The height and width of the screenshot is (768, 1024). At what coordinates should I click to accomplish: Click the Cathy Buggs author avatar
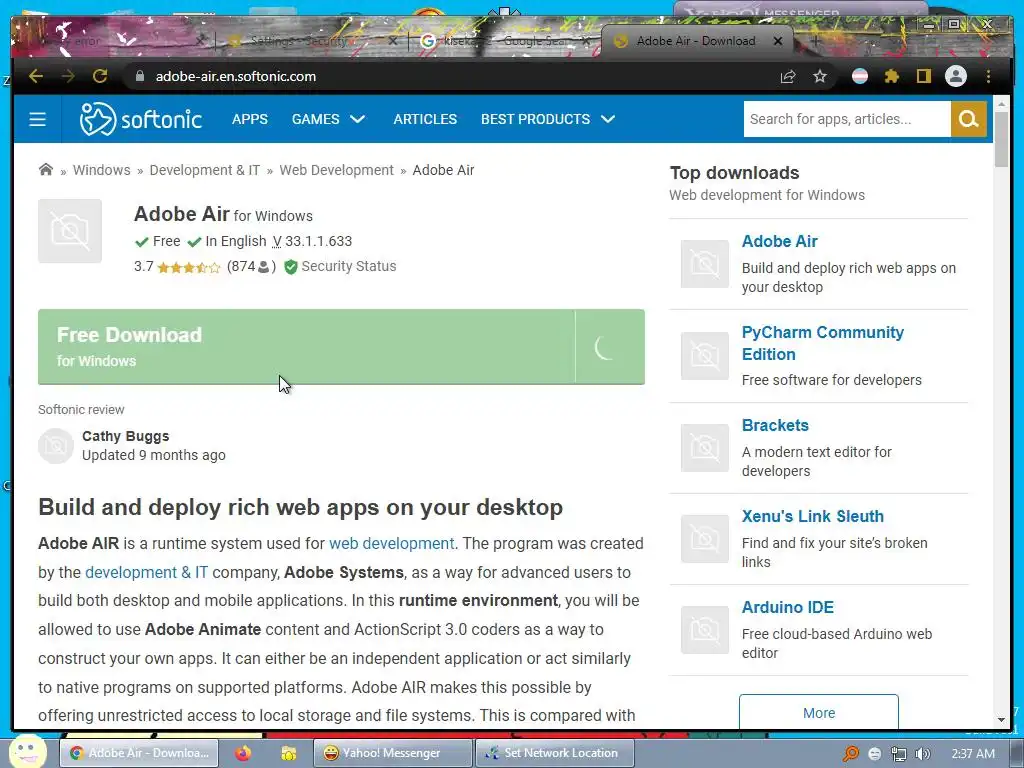pos(56,446)
